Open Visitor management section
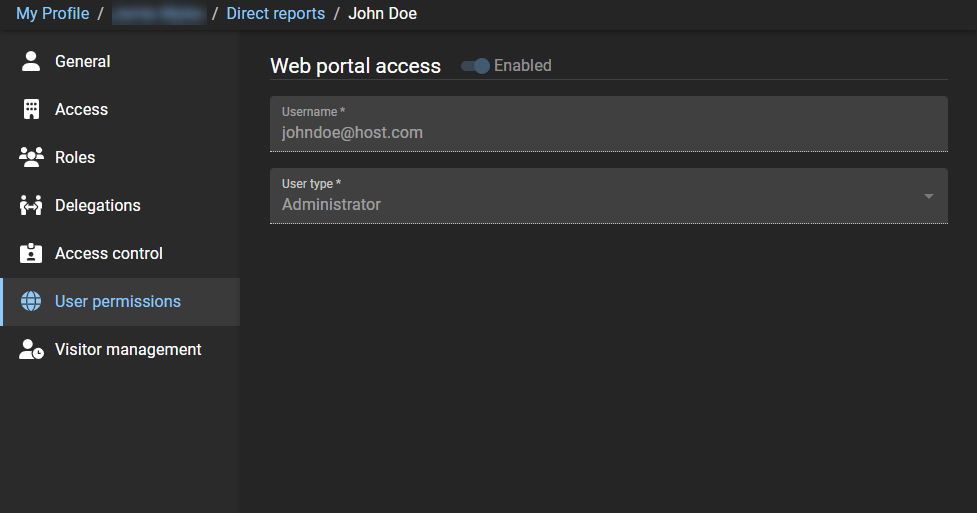This screenshot has height=513, width=977. 120,350
